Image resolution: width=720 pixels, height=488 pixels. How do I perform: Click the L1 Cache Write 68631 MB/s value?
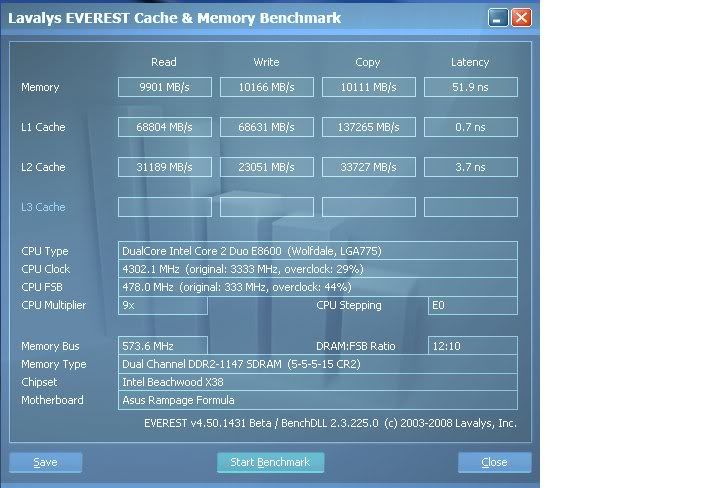(x=267, y=127)
